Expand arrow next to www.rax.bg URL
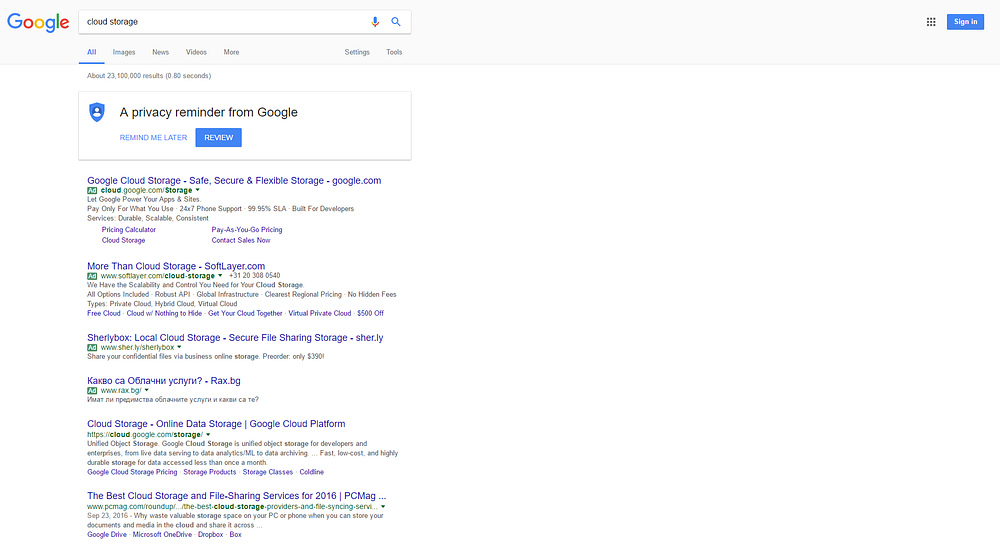Image resolution: width=1000 pixels, height=553 pixels. tap(147, 390)
